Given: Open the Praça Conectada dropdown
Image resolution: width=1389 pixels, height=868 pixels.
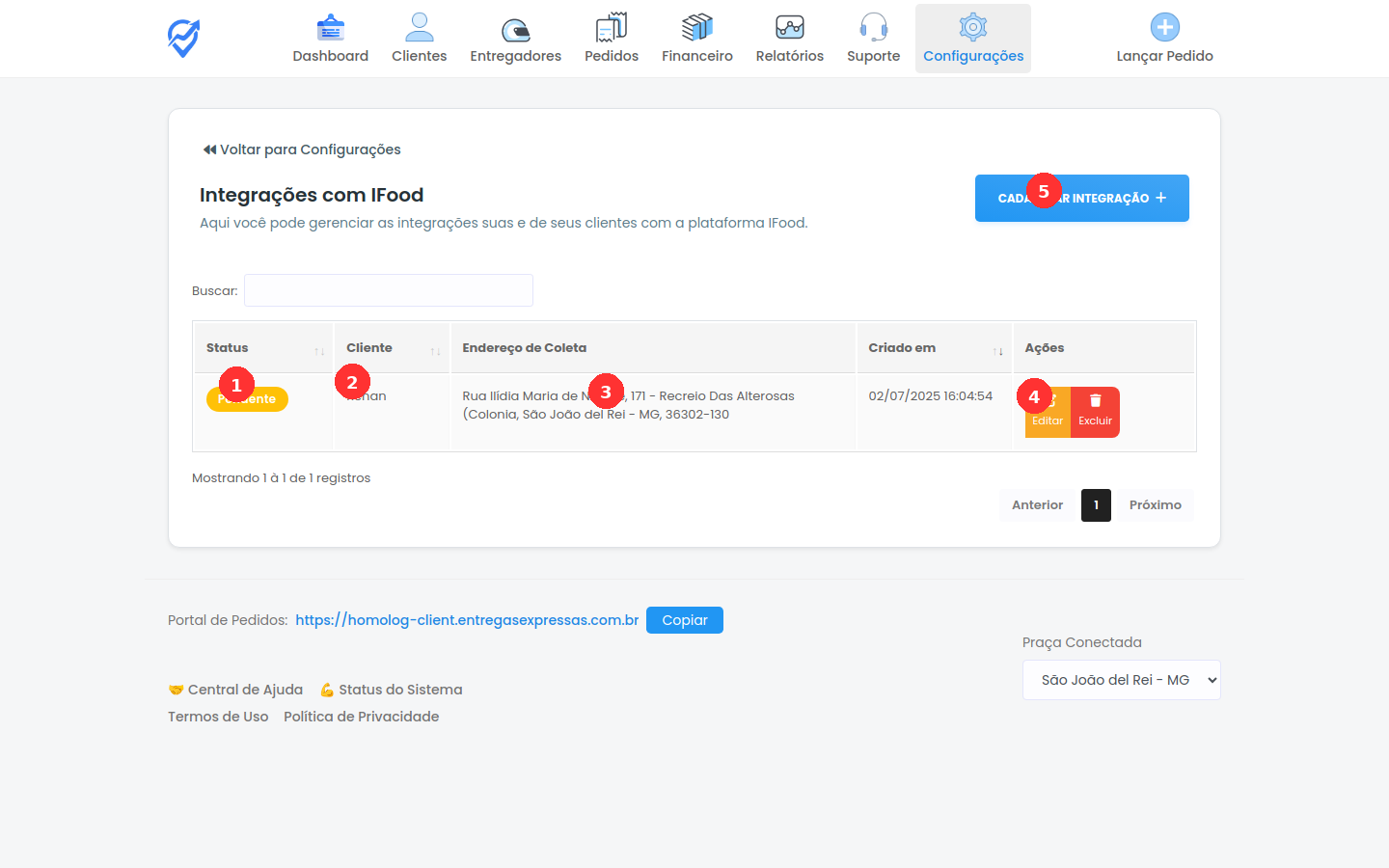Looking at the screenshot, I should [x=1121, y=680].
